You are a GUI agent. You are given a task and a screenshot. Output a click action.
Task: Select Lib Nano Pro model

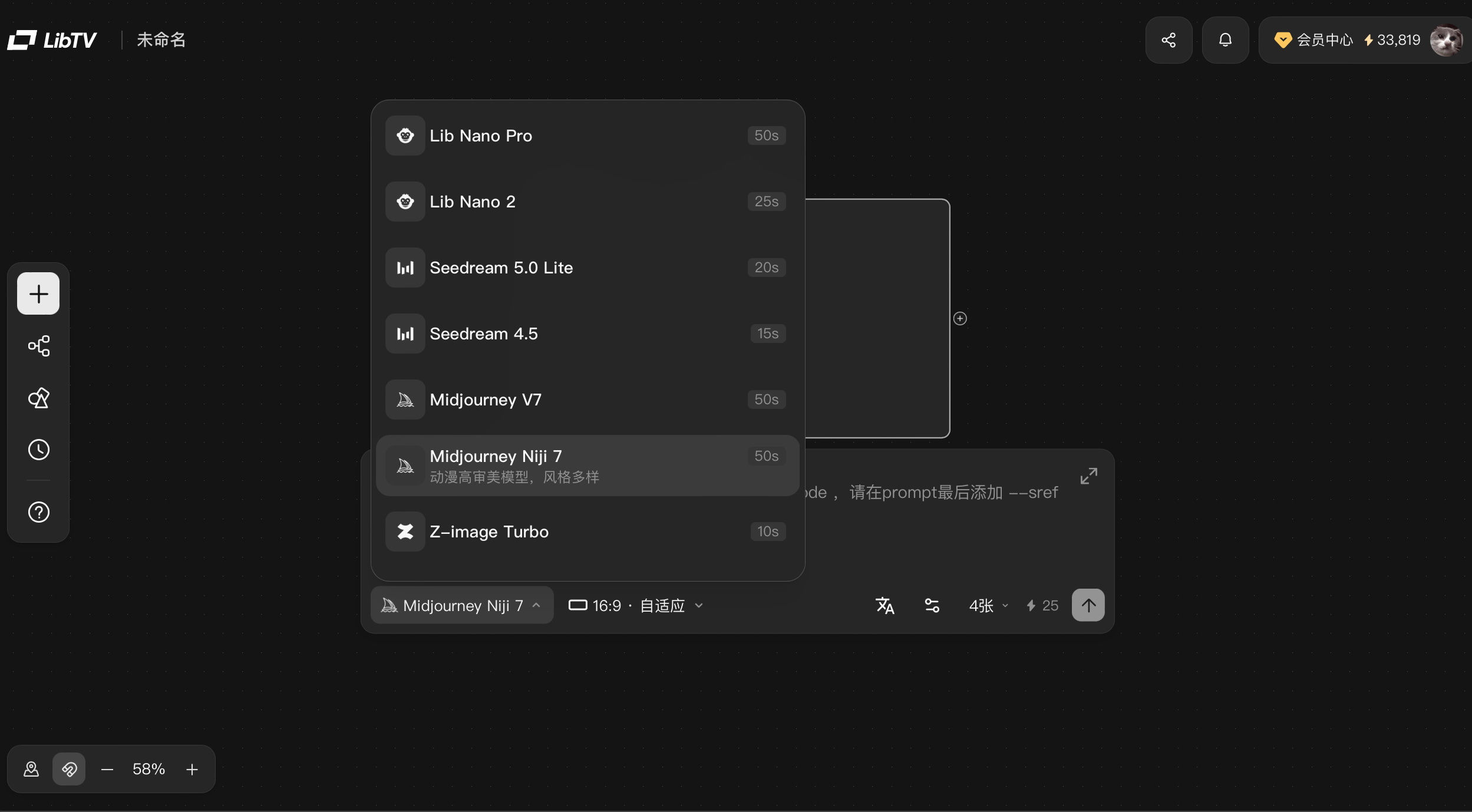point(588,136)
